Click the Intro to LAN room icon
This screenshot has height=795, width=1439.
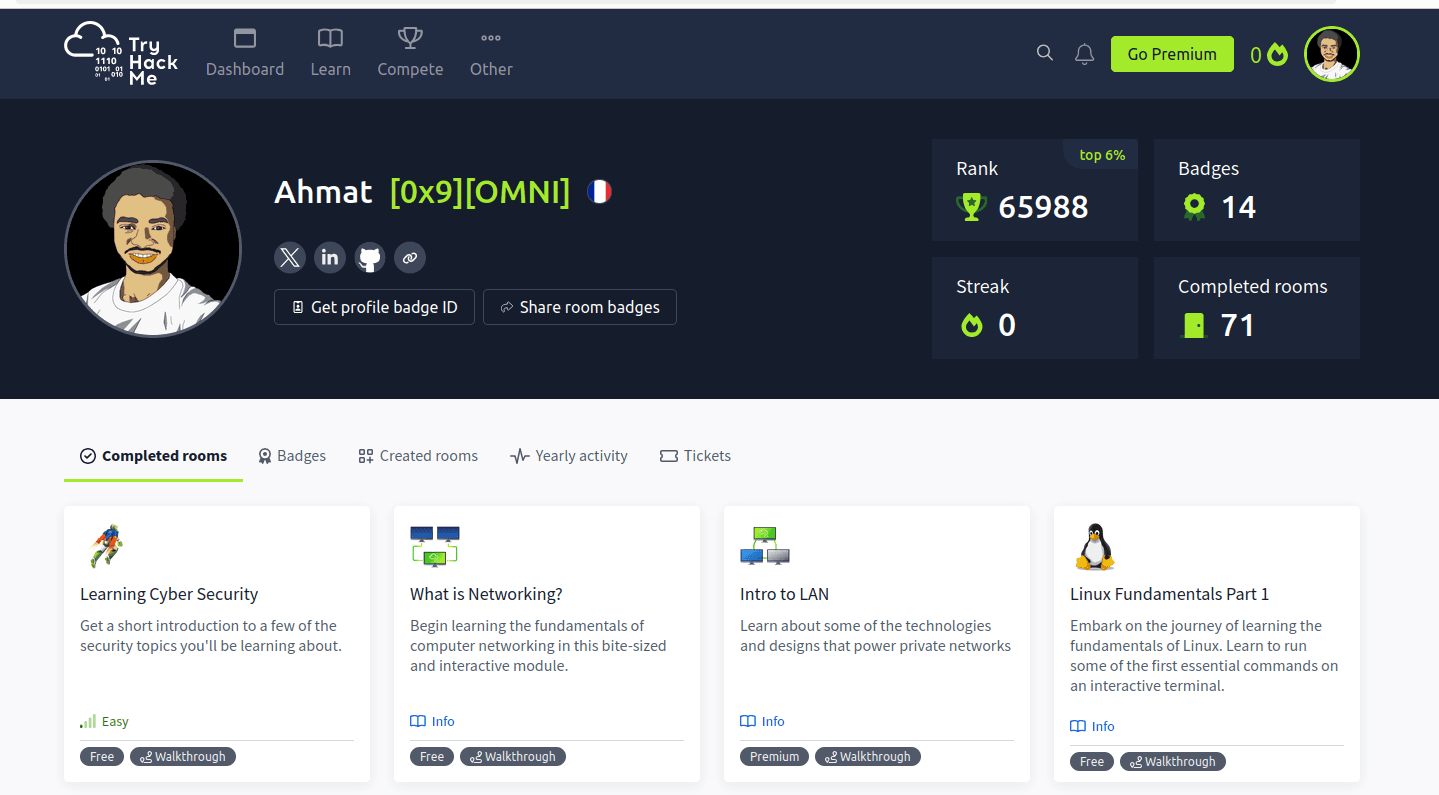pos(765,546)
